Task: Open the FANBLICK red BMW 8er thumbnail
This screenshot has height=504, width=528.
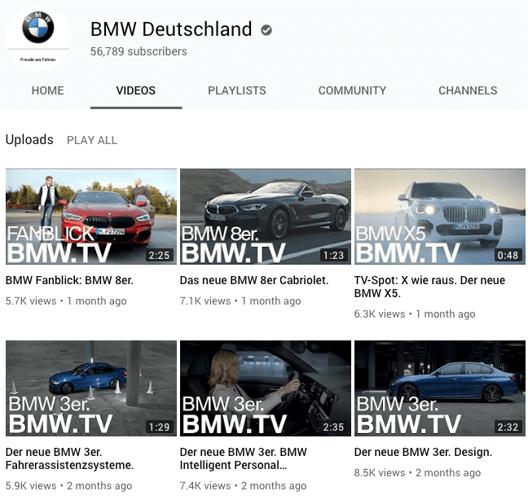Action: [91, 216]
